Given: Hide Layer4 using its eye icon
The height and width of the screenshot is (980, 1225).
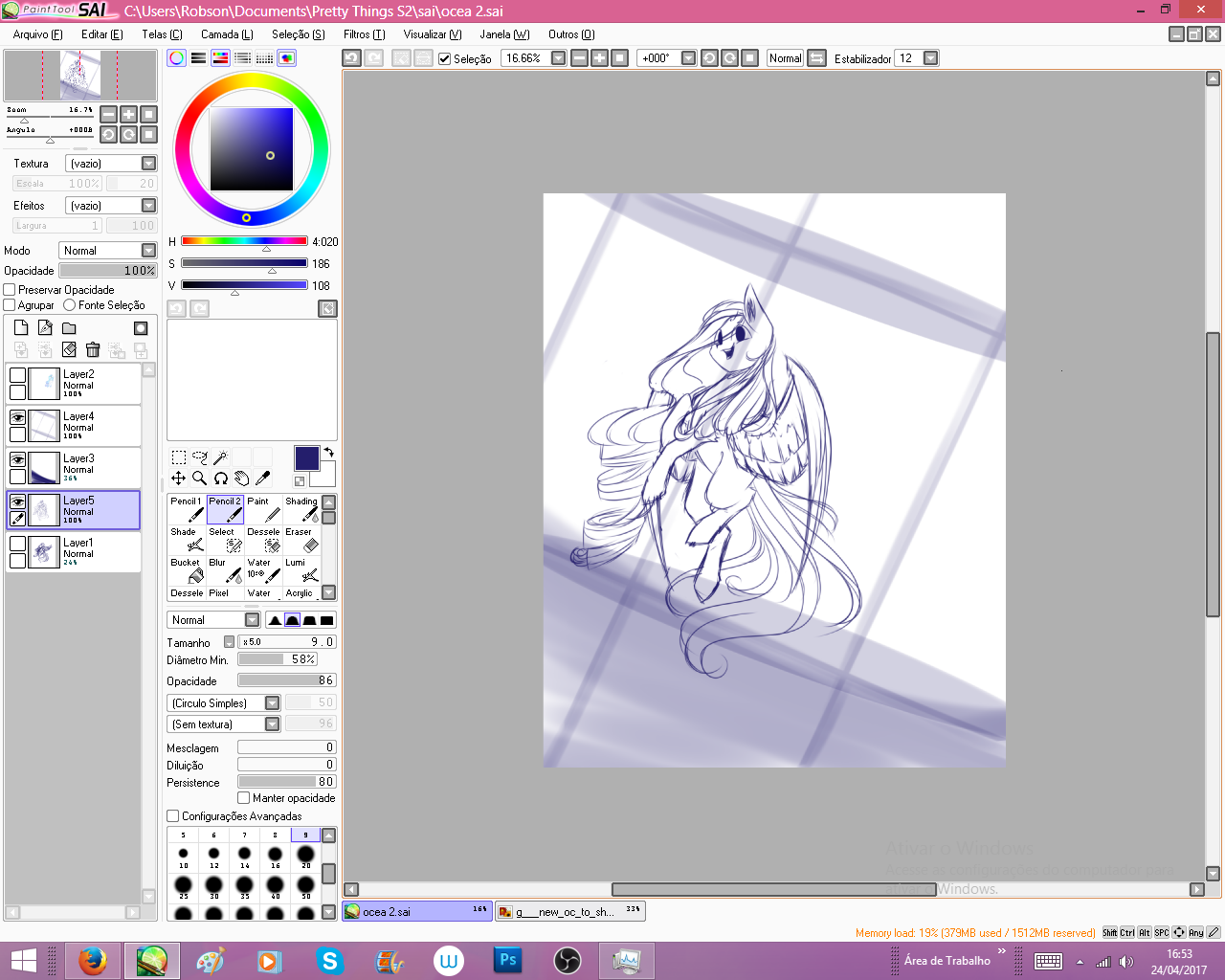Looking at the screenshot, I should click(17, 417).
